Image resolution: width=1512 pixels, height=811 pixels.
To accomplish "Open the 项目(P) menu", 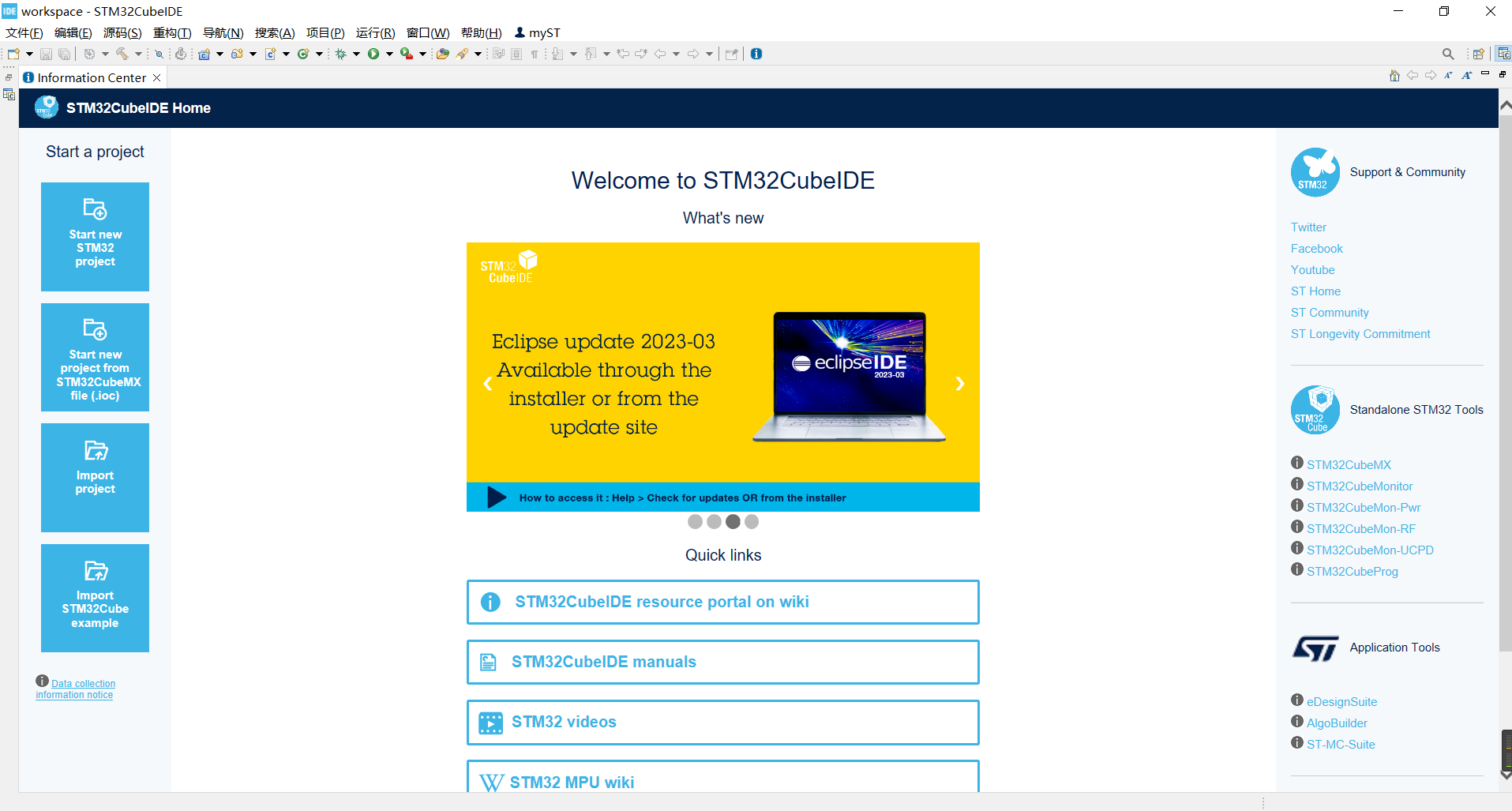I will pyautogui.click(x=325, y=32).
